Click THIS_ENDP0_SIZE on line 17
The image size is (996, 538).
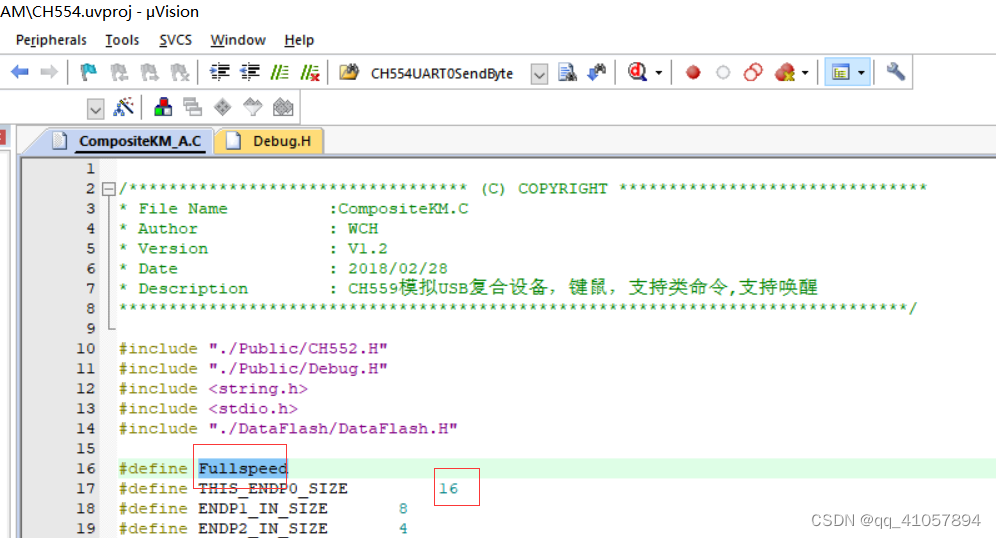tap(273, 488)
